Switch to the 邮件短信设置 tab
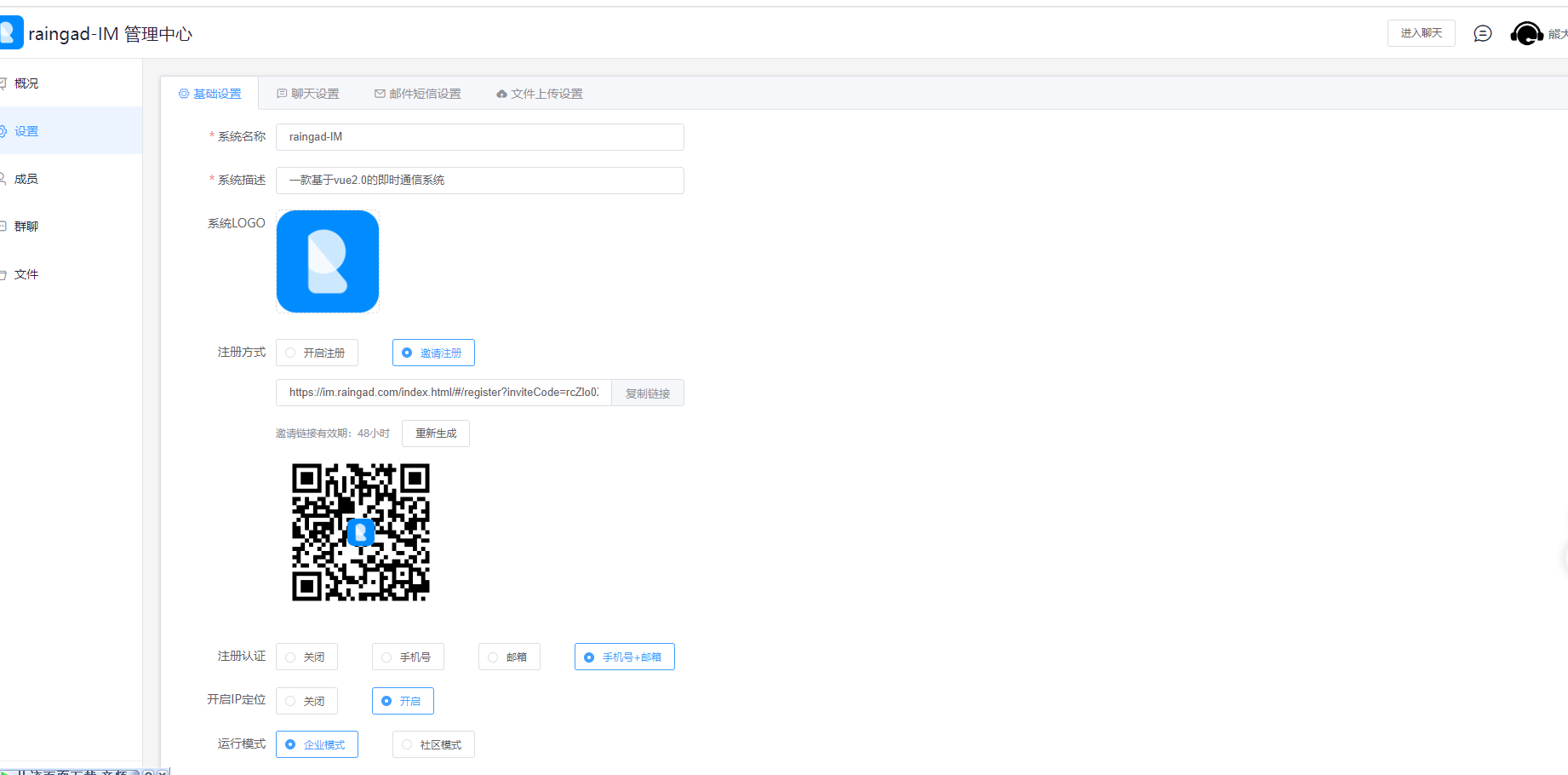 pyautogui.click(x=418, y=94)
